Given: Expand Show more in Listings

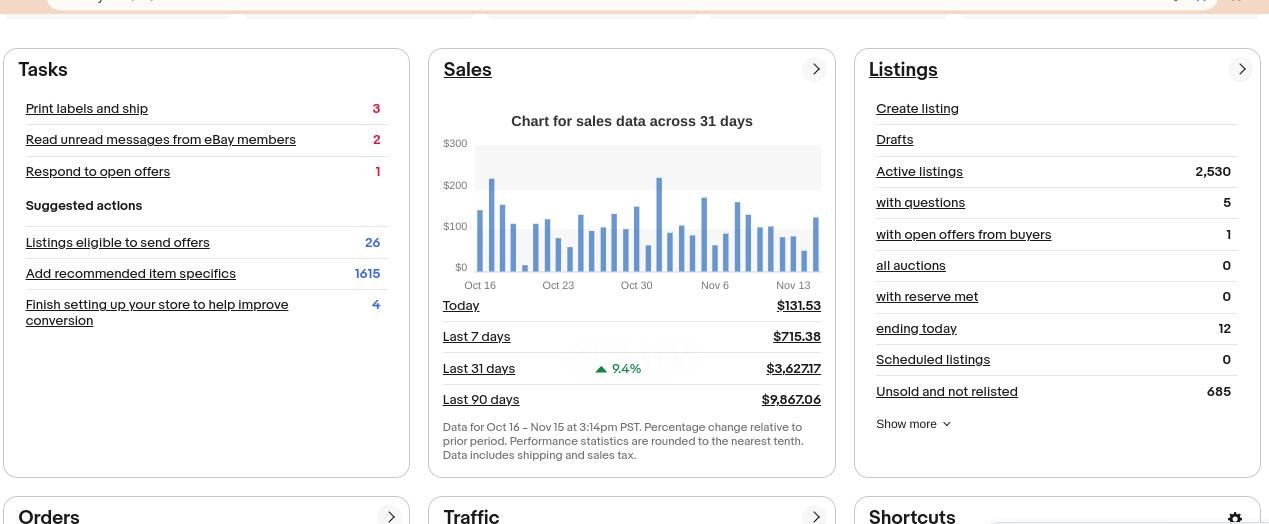Looking at the screenshot, I should pos(913,424).
